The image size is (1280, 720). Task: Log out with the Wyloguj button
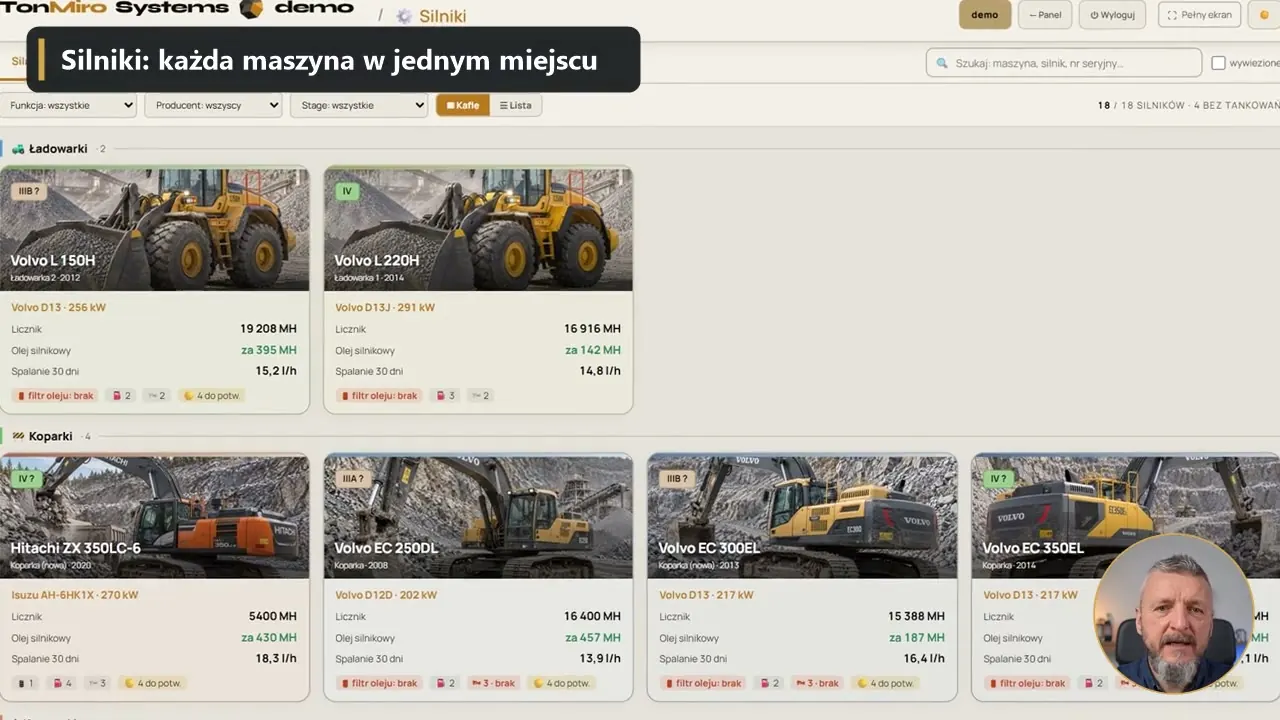coord(1112,15)
